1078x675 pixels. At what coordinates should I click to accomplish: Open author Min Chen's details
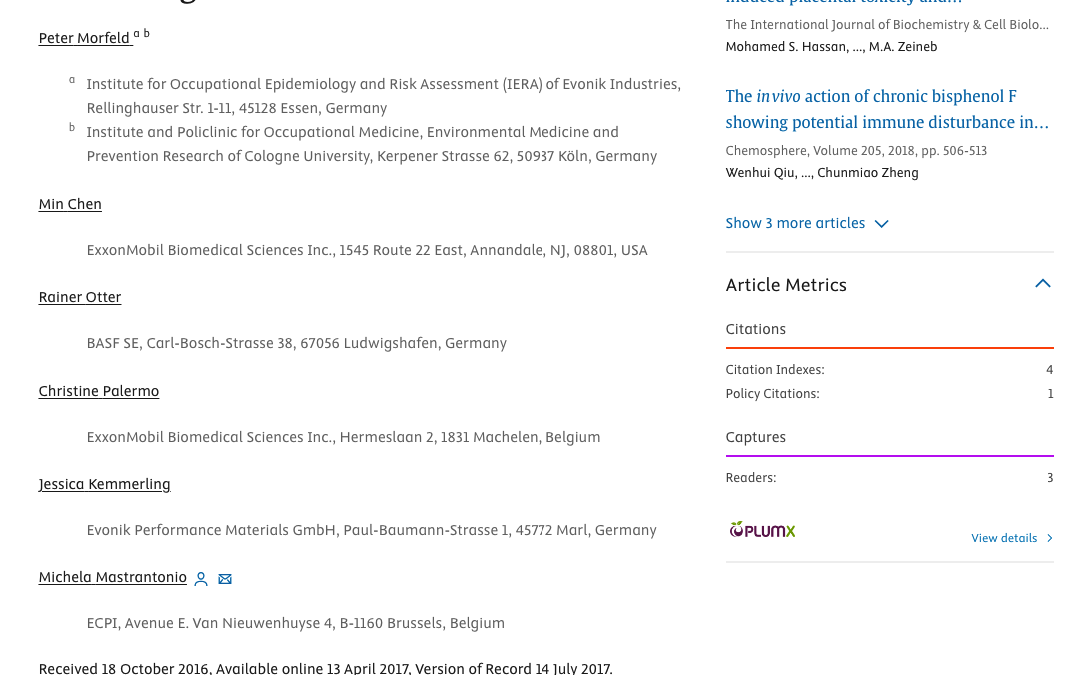pos(70,204)
